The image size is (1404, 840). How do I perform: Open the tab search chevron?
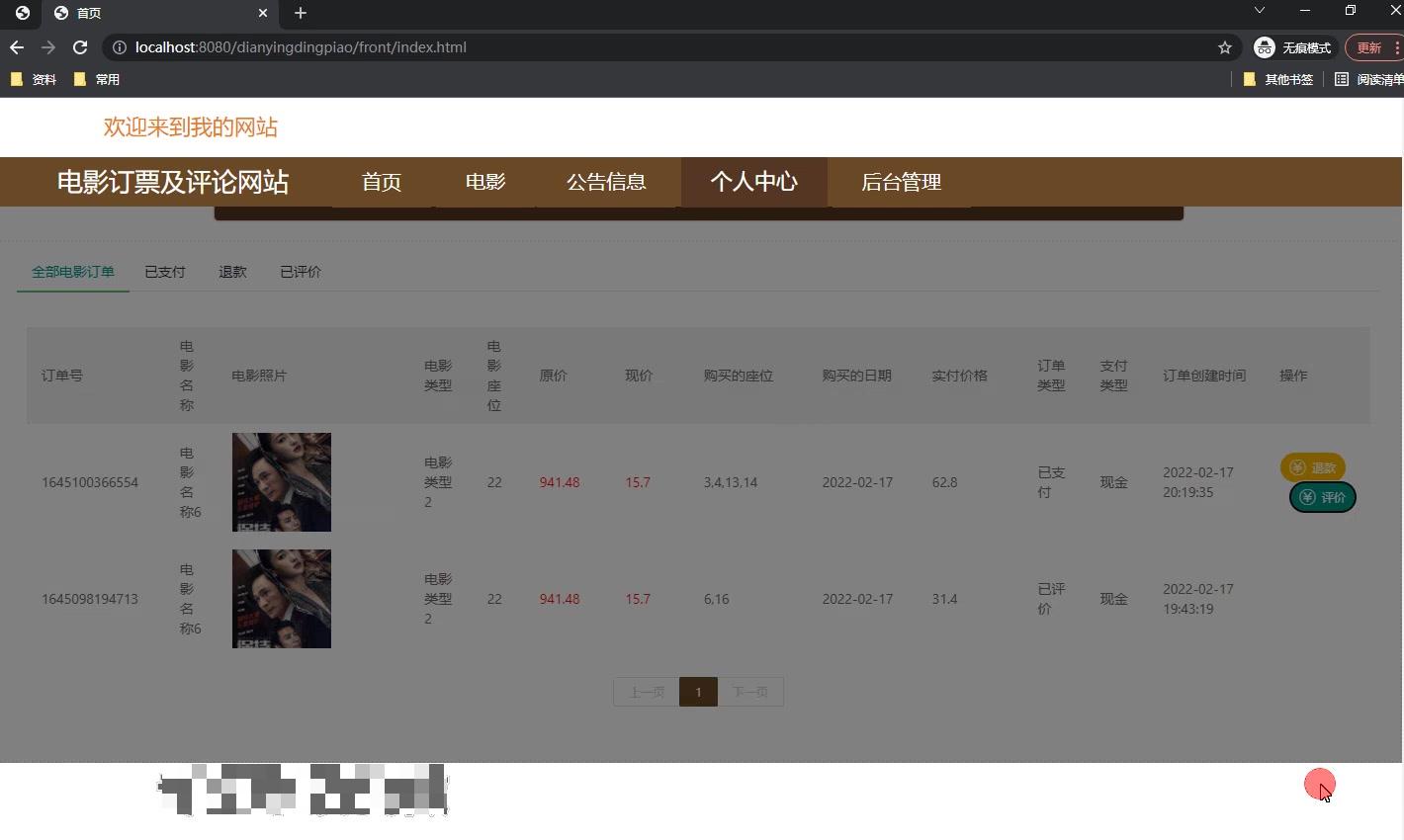point(1259,10)
